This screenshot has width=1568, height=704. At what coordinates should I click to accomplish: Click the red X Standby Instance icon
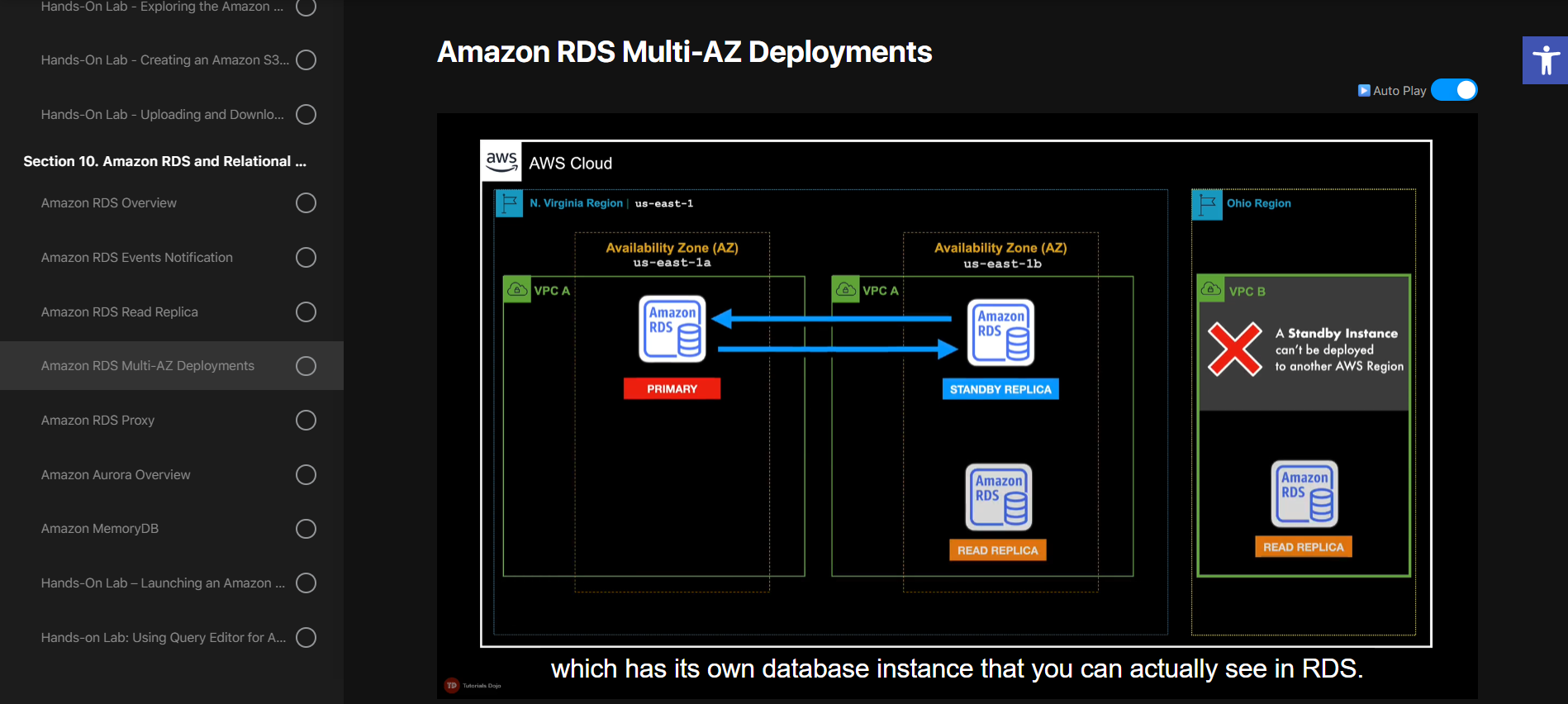click(1234, 350)
